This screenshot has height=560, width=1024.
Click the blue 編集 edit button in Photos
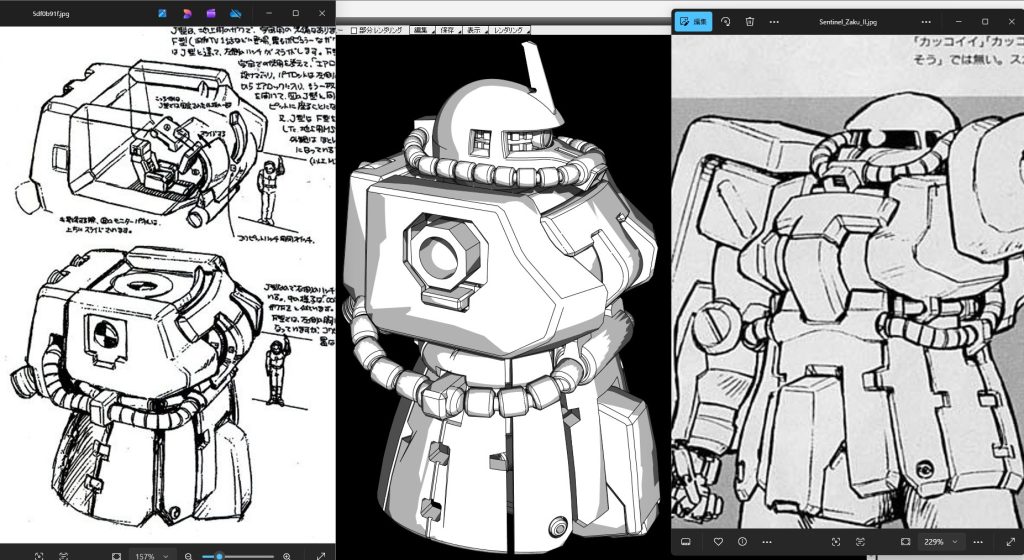pyautogui.click(x=693, y=22)
